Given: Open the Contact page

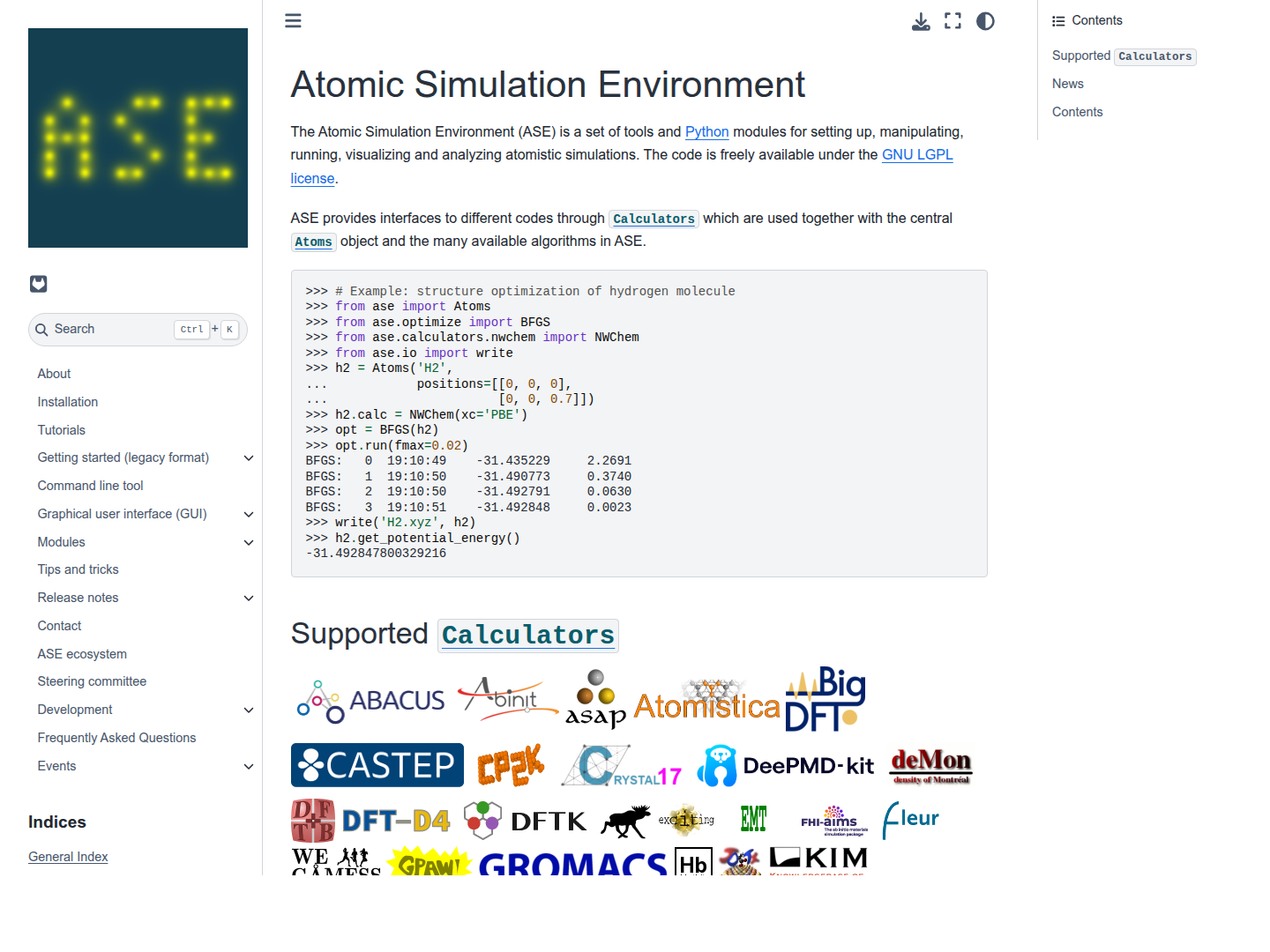Looking at the screenshot, I should point(59,626).
